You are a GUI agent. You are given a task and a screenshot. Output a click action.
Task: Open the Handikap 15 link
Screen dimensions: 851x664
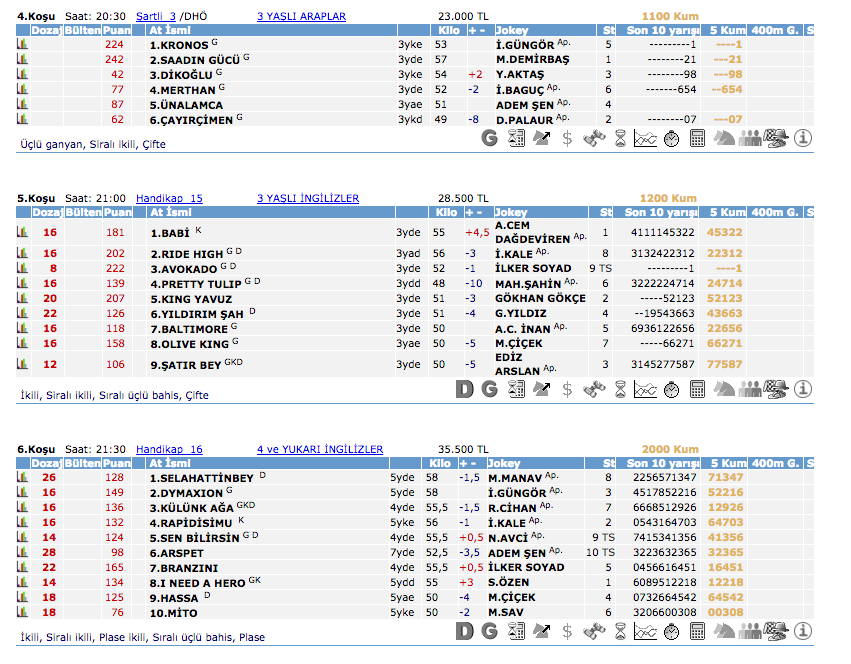coord(169,199)
